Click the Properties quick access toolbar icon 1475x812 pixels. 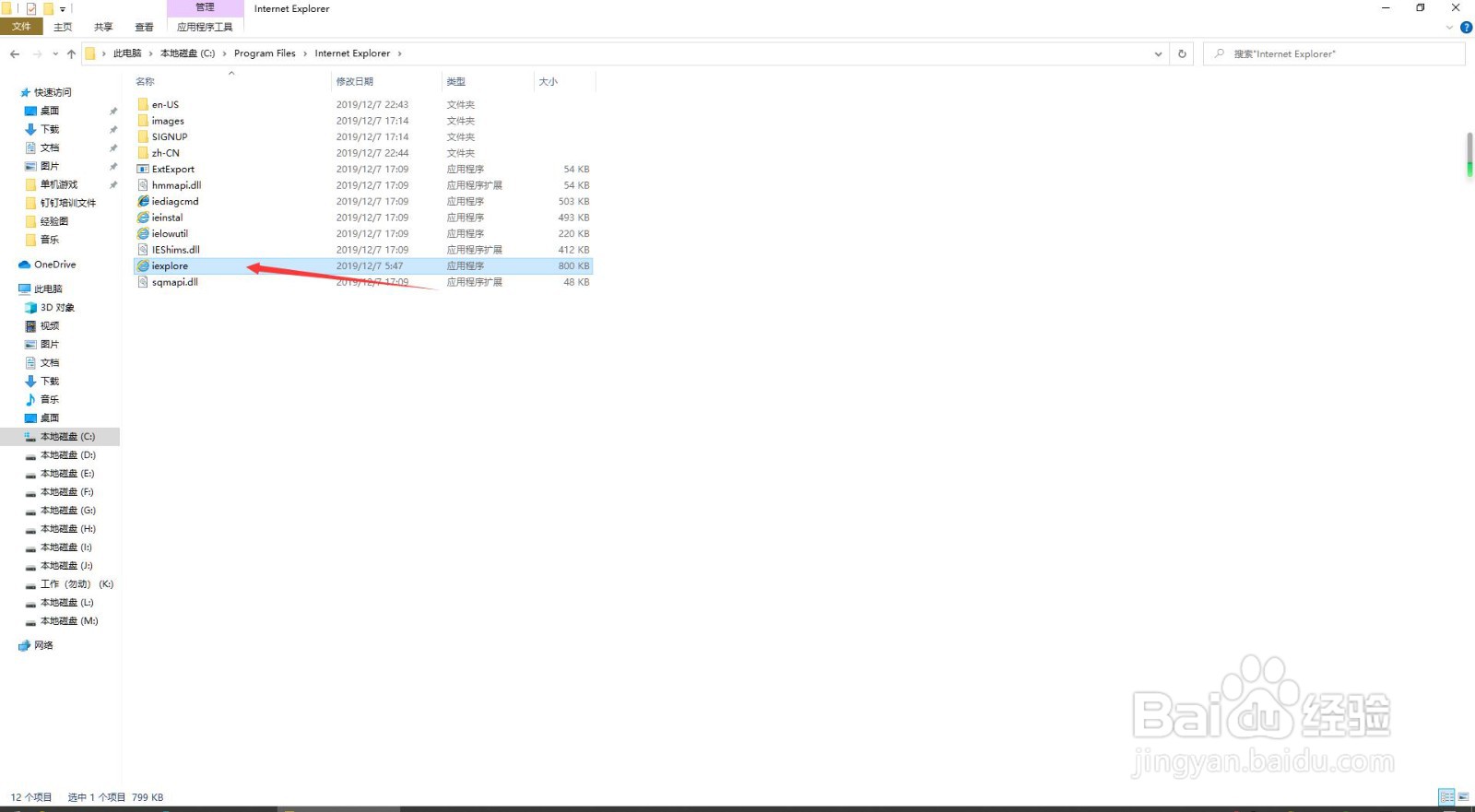pyautogui.click(x=31, y=8)
